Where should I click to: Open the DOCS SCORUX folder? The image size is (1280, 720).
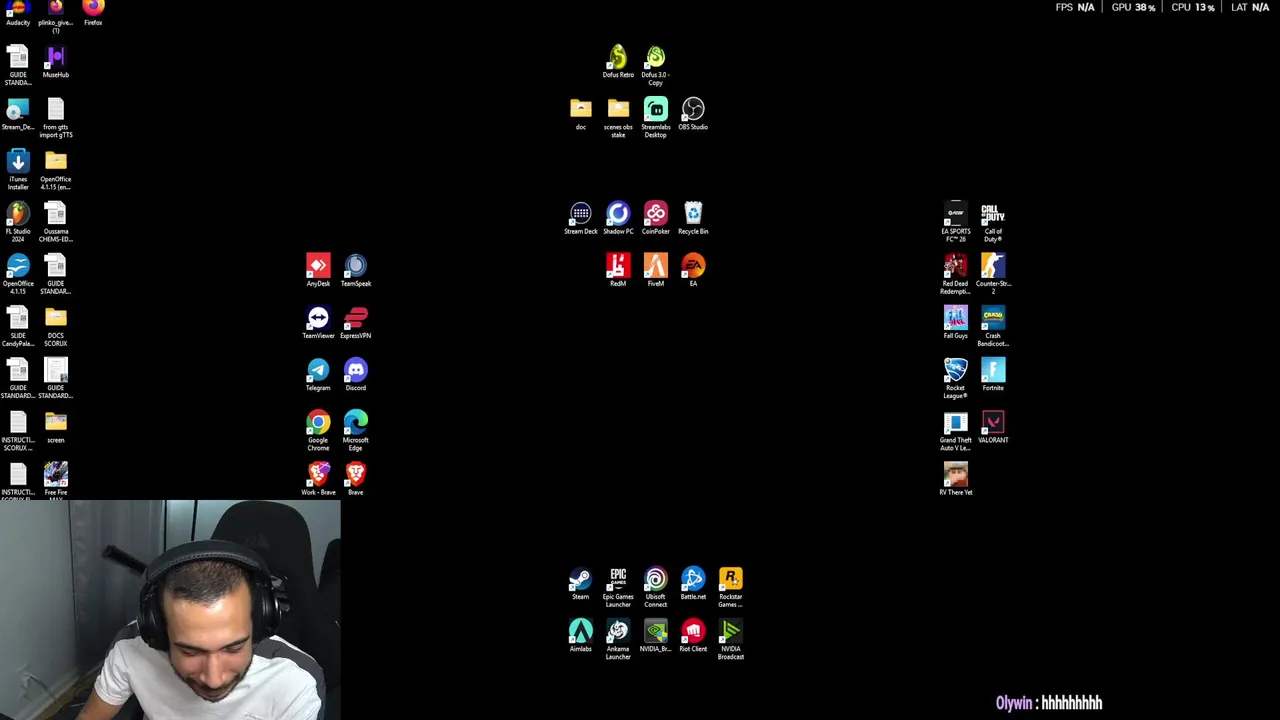coord(56,326)
